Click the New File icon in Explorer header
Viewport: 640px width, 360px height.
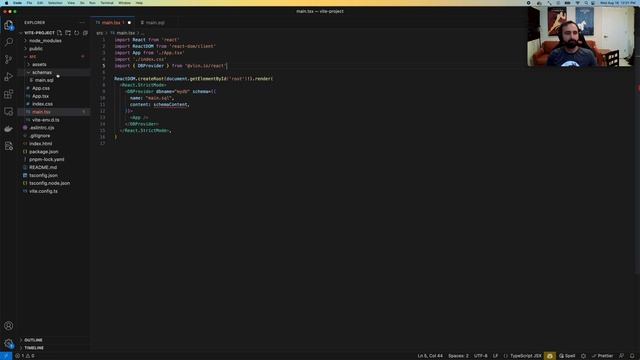(x=60, y=33)
